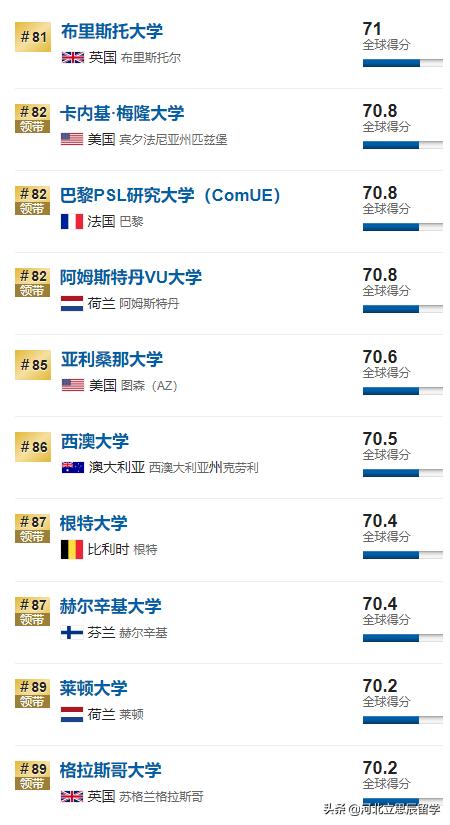Screen dimensions: 450x825
Task: Click the 70.6 score progress bar
Action: pyautogui.click(x=403, y=391)
